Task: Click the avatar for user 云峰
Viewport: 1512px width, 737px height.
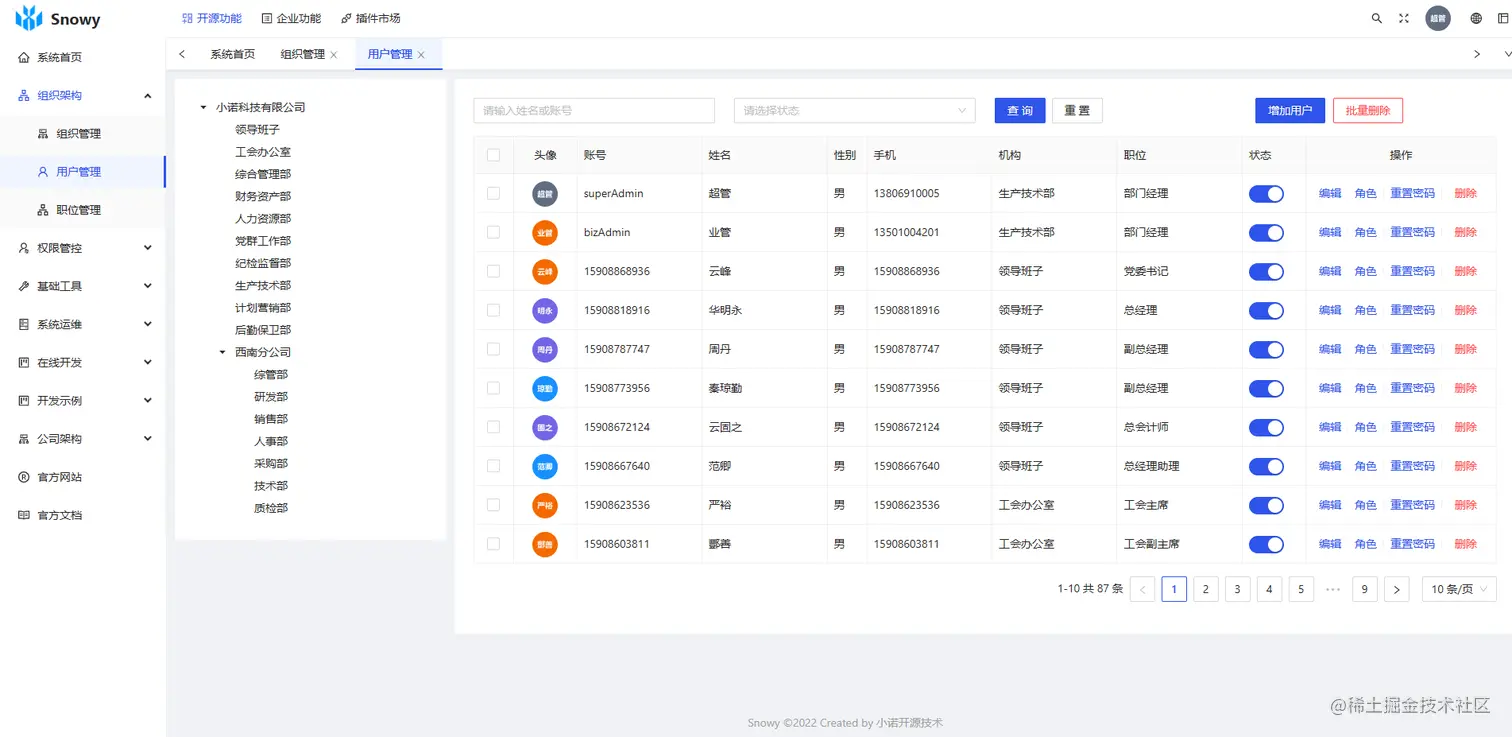Action: pyautogui.click(x=545, y=271)
